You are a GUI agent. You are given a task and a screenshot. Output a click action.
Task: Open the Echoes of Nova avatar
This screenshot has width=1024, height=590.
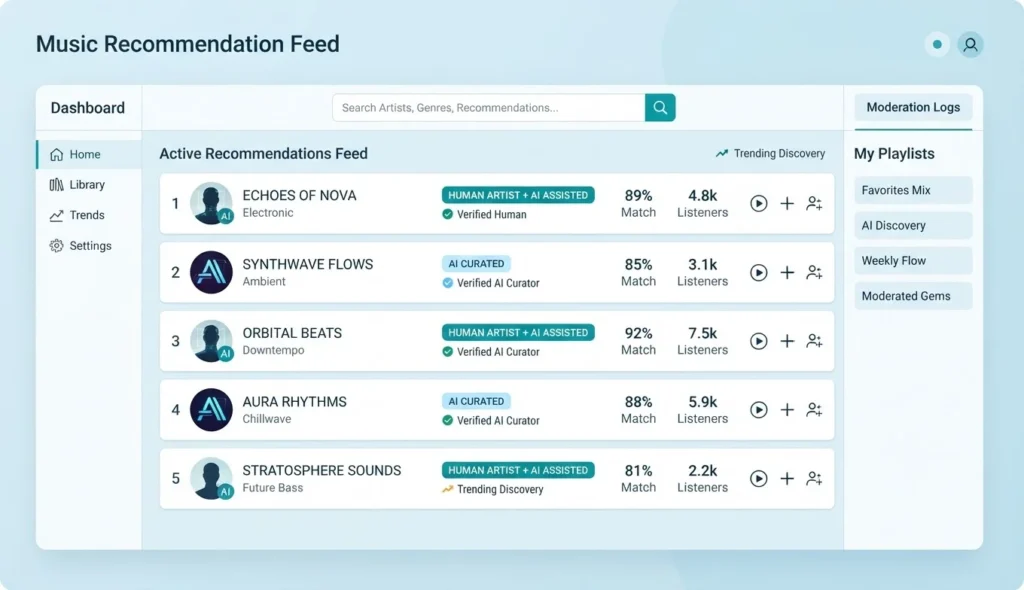click(211, 203)
